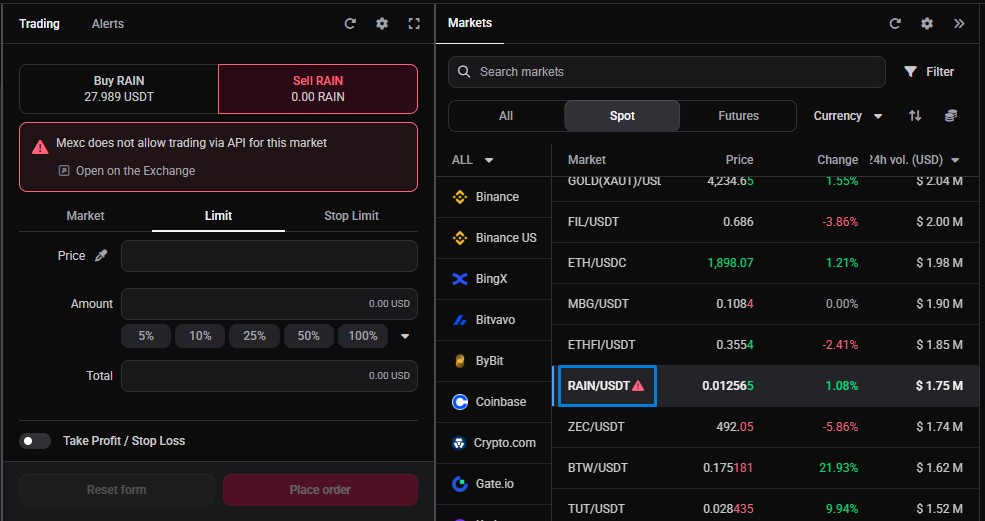Open the Currency dropdown
Screen dimensions: 985x521
point(847,116)
